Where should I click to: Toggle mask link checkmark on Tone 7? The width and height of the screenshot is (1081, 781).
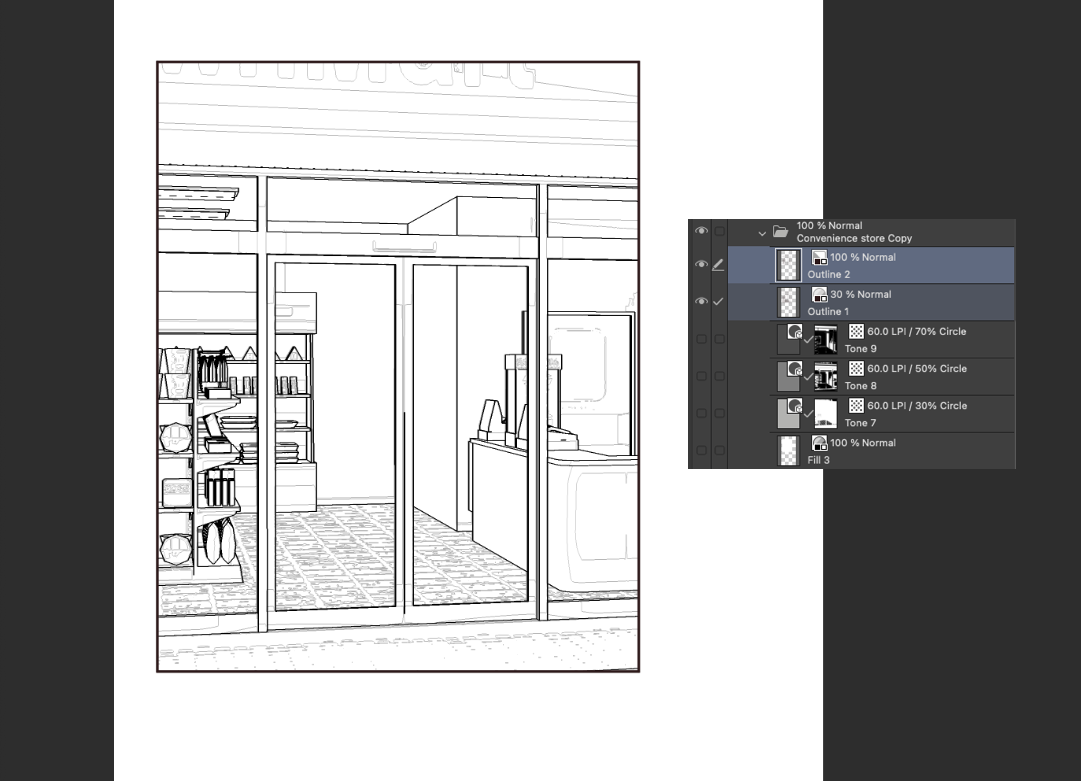coord(808,414)
